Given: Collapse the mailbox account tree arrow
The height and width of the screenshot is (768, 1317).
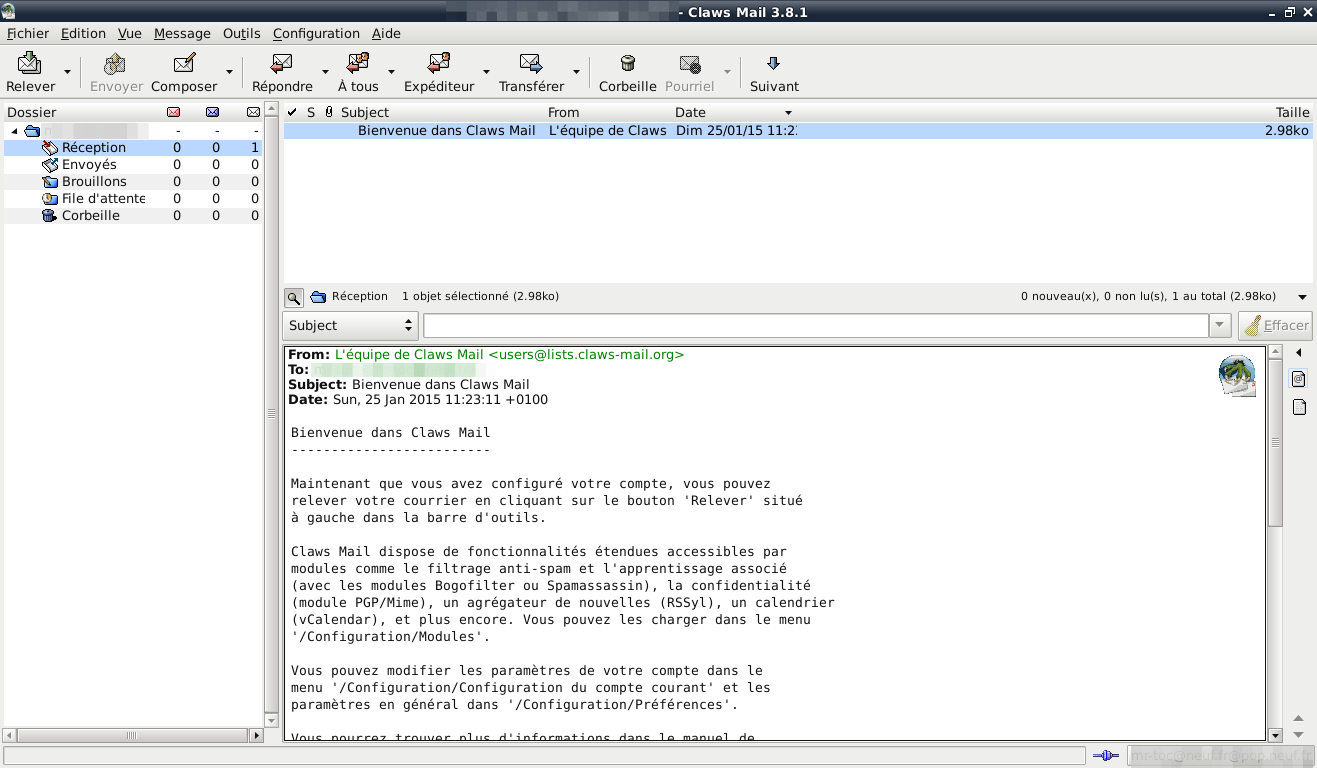Looking at the screenshot, I should coord(14,131).
